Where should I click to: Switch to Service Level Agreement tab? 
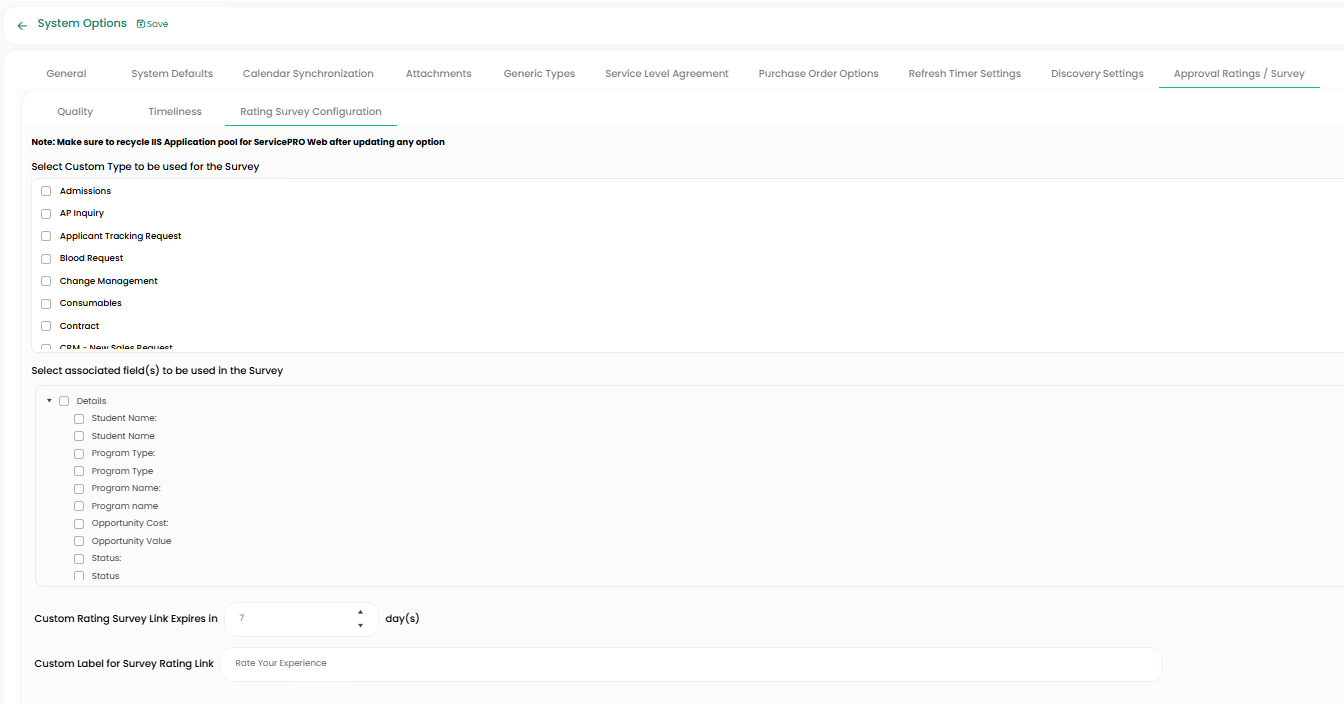pos(666,73)
